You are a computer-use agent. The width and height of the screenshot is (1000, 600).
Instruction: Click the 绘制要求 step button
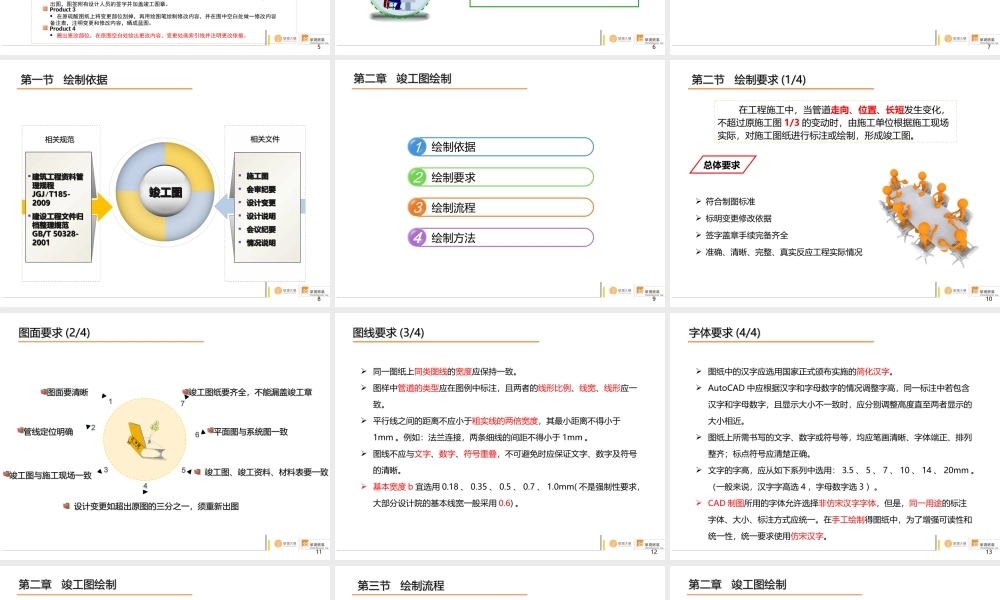[500, 176]
